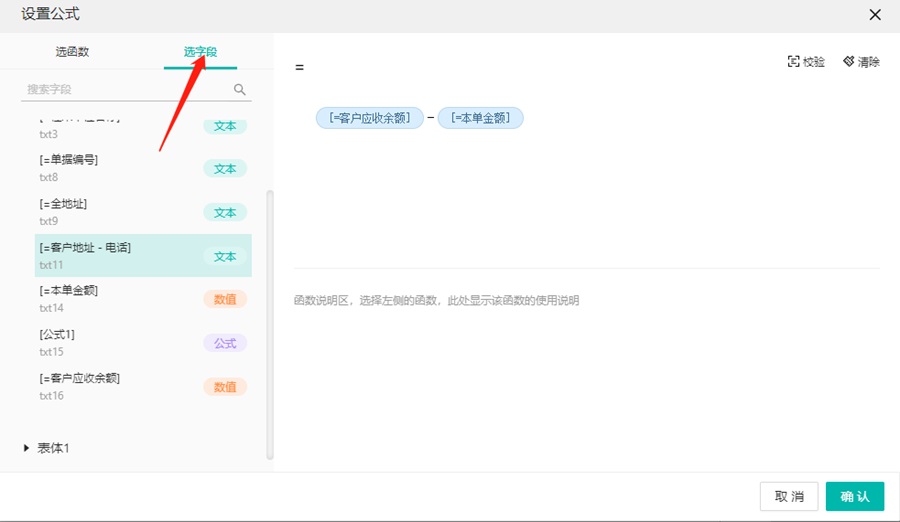Click the txt15 field code
The height and width of the screenshot is (522, 900).
pos(51,351)
